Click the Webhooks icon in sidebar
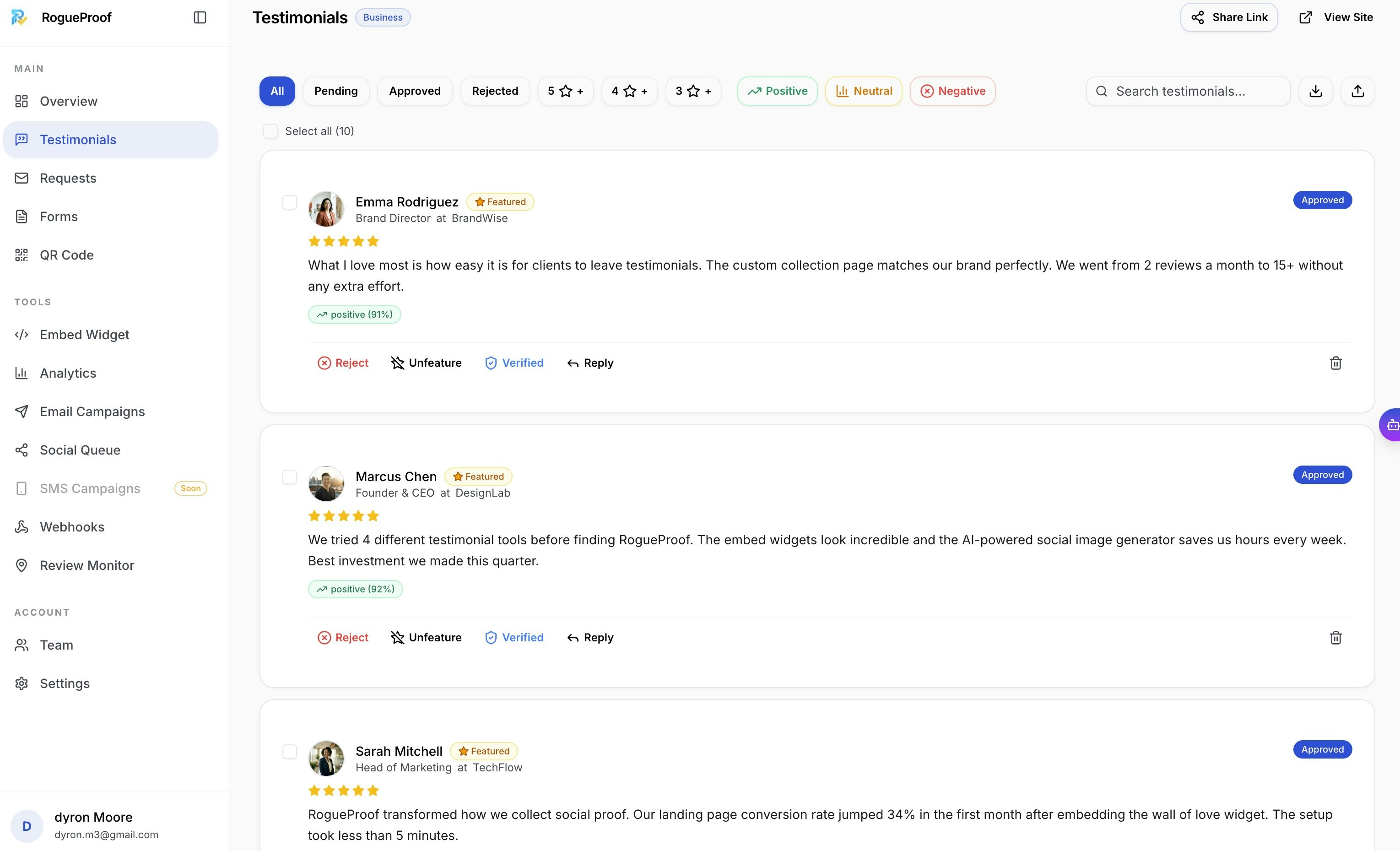The width and height of the screenshot is (1400, 851). [22, 527]
